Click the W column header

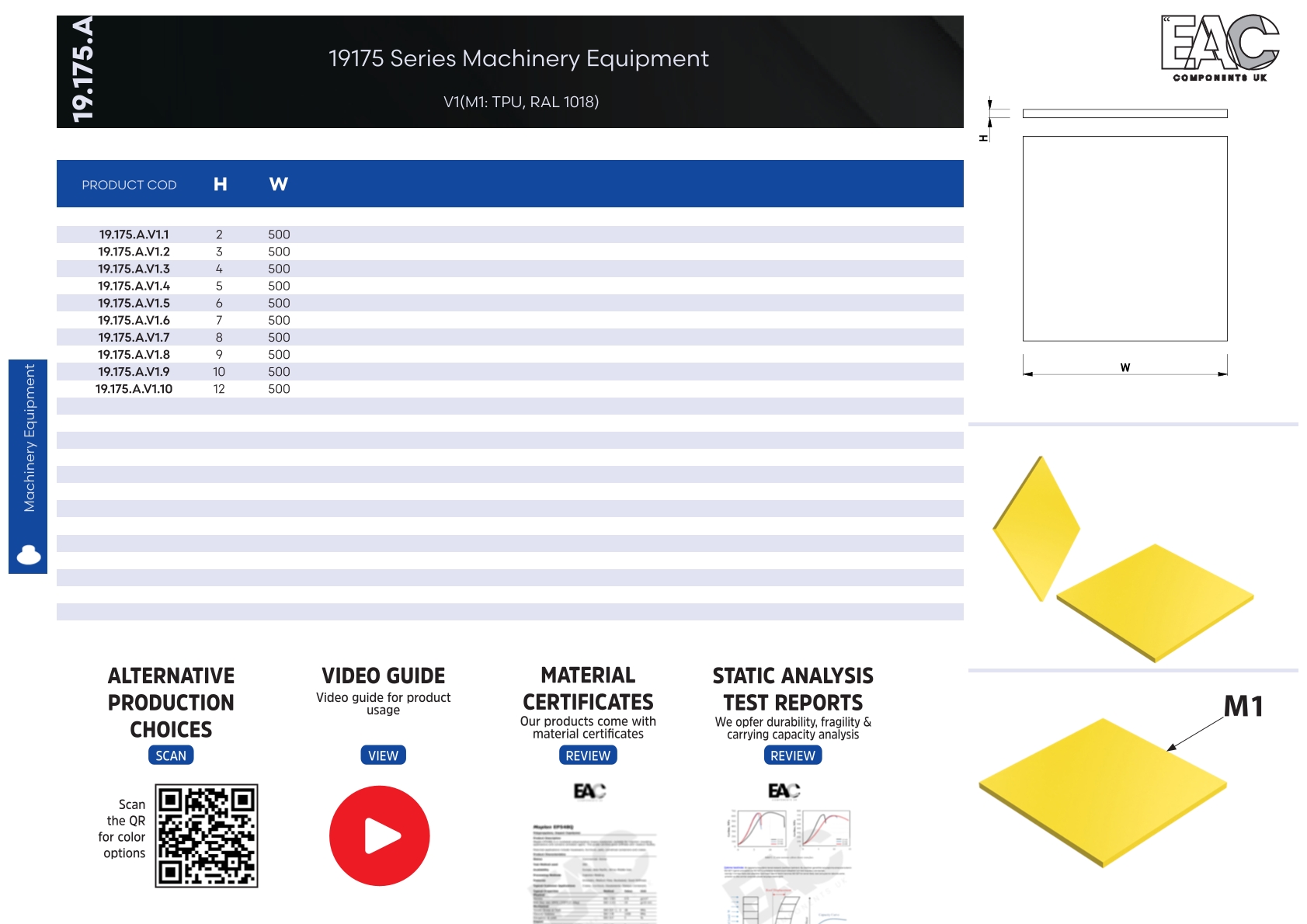click(x=279, y=184)
